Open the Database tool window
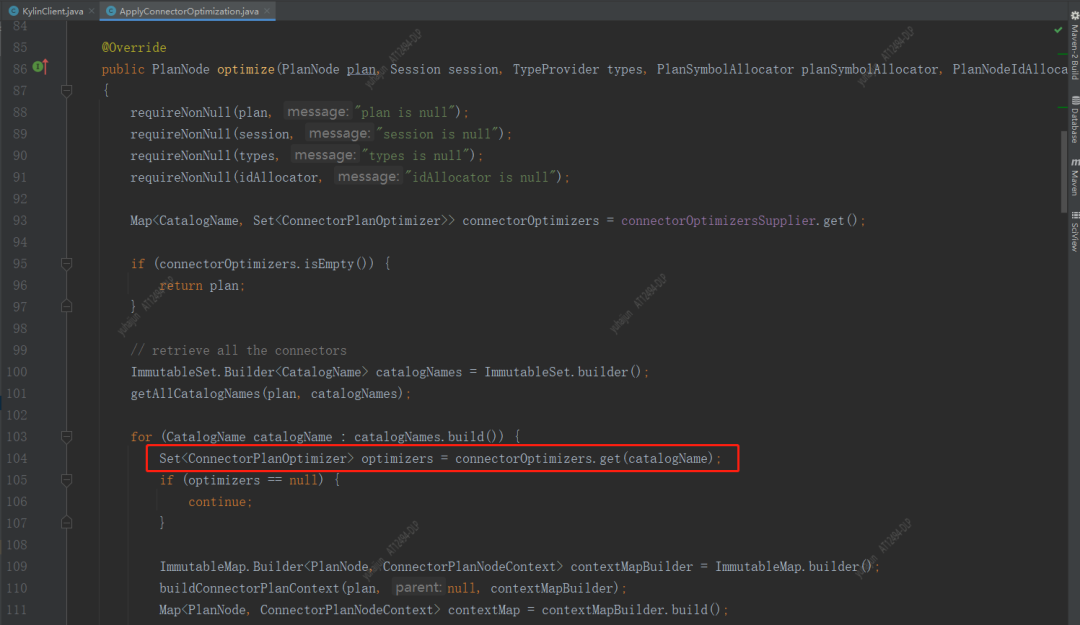Image resolution: width=1080 pixels, height=625 pixels. point(1073,120)
